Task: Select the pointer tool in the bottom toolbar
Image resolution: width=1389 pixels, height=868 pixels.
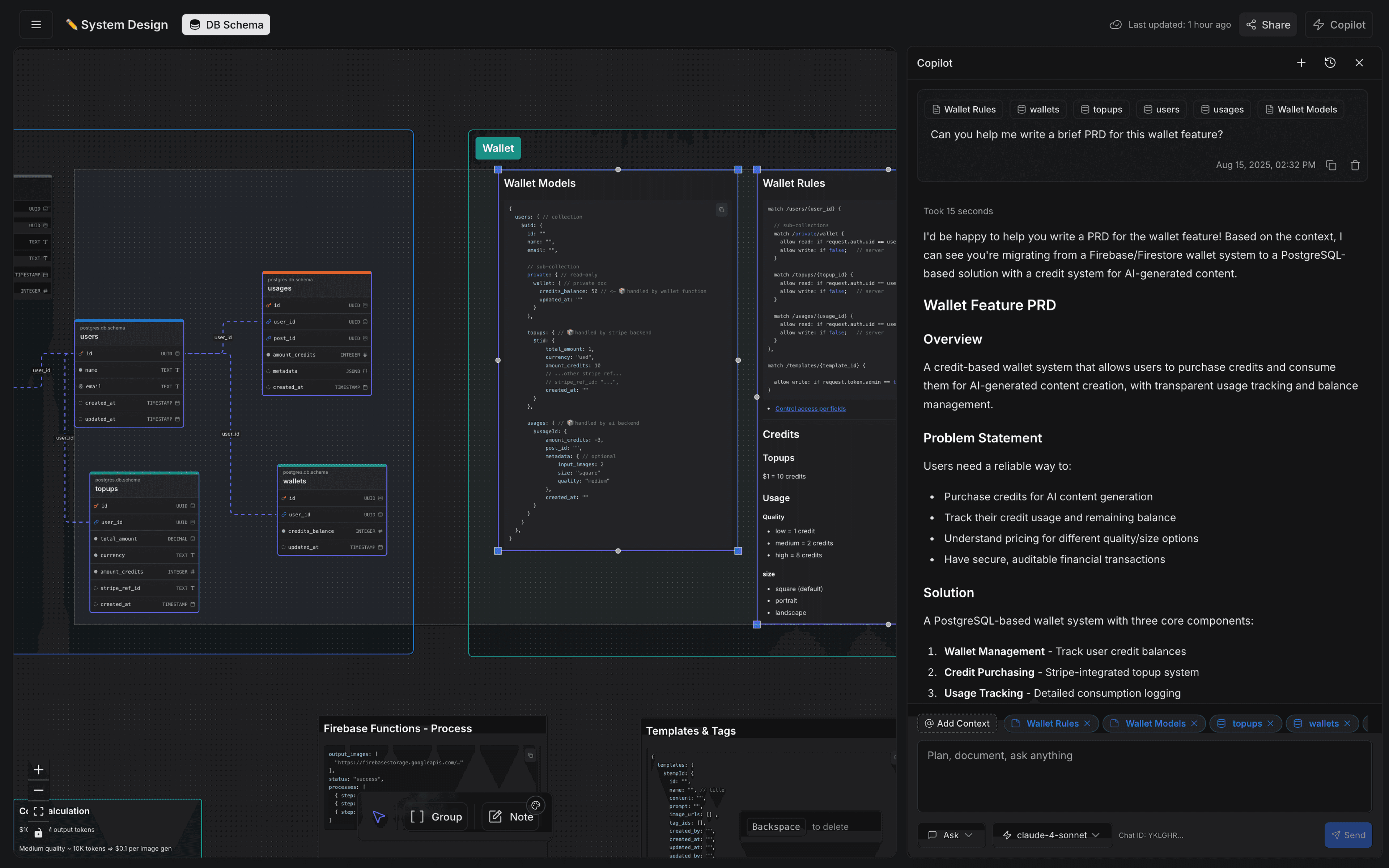Action: click(x=378, y=816)
